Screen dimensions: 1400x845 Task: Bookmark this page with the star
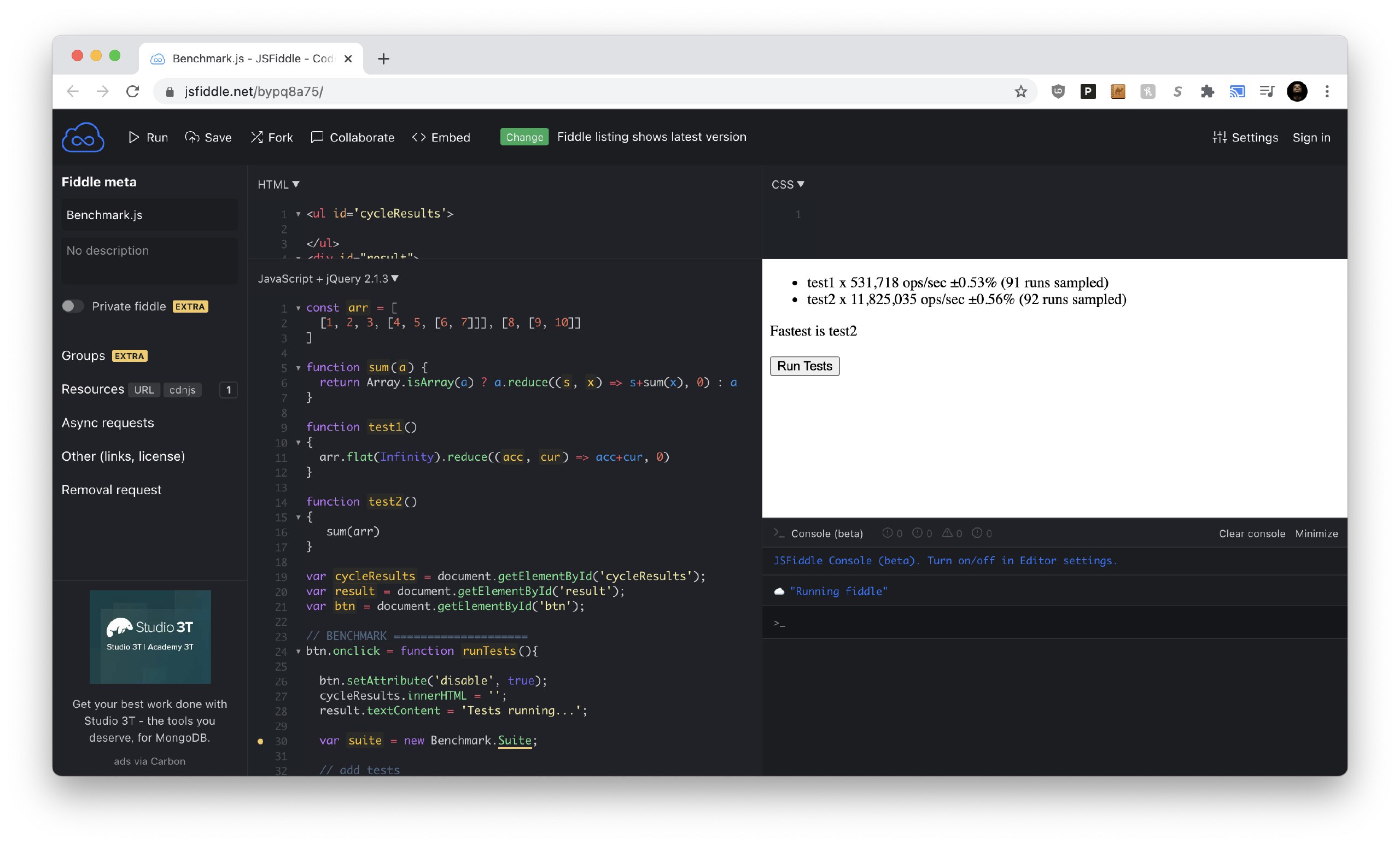click(x=1020, y=91)
